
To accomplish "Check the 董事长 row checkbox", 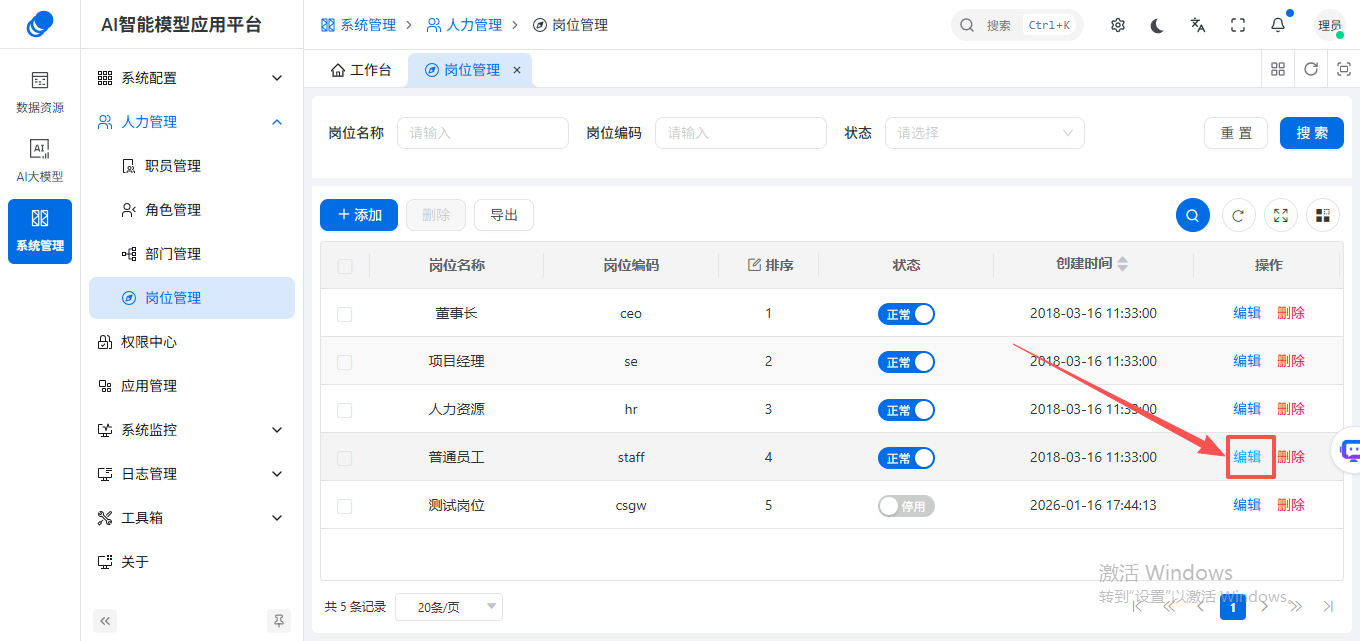I will pyautogui.click(x=345, y=314).
